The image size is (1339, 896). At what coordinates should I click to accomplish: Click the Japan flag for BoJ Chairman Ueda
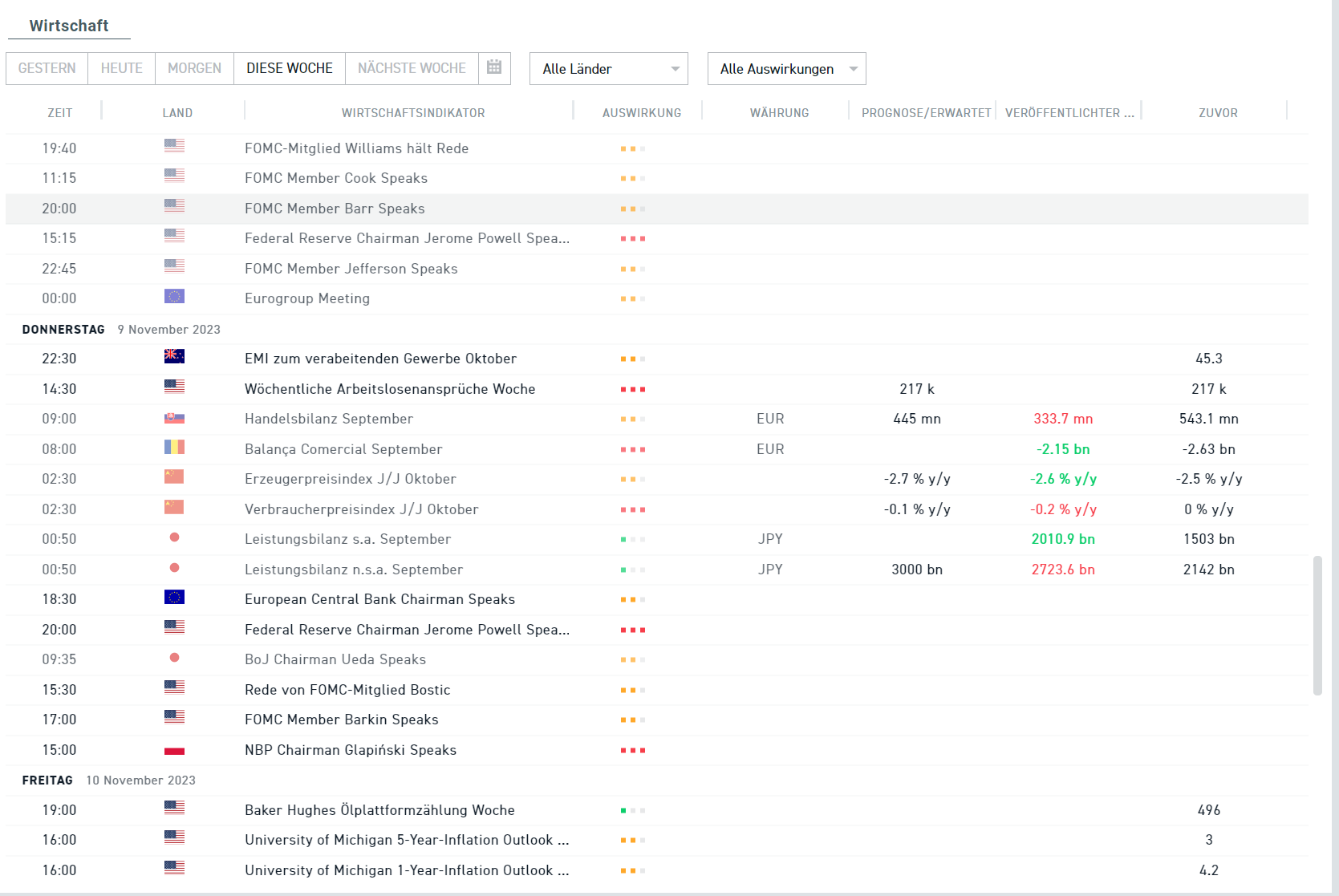(x=174, y=658)
